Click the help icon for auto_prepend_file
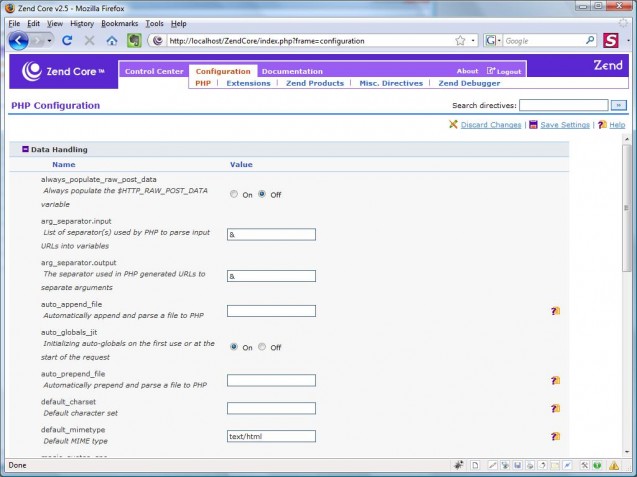Image resolution: width=637 pixels, height=477 pixels. click(x=555, y=380)
